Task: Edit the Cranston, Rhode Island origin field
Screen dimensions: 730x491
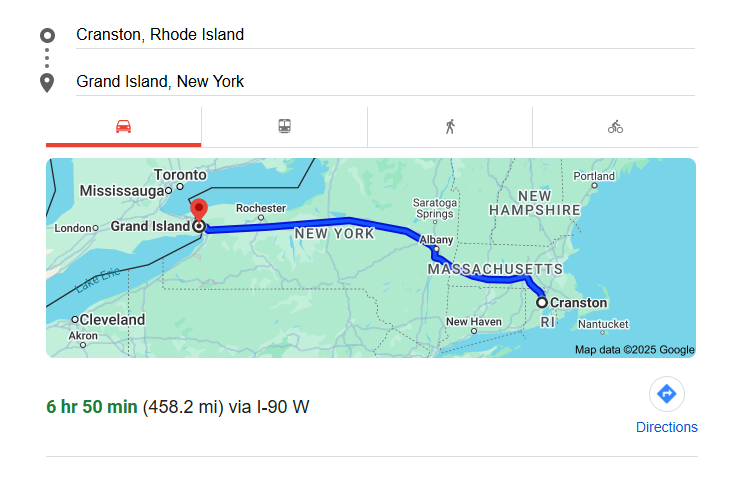Action: click(380, 35)
